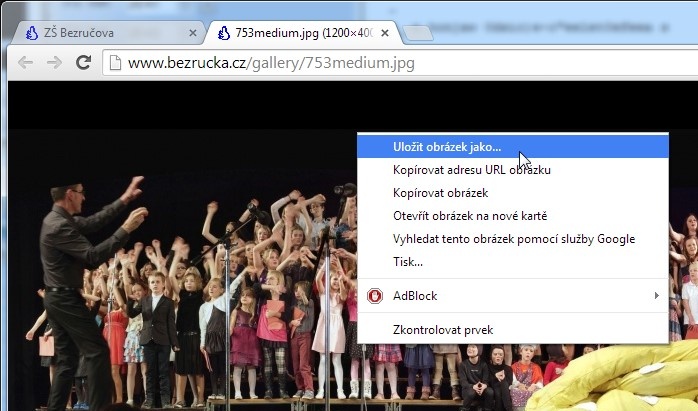This screenshot has width=698, height=411.
Task: Choose 'Uložit obrázek jako...' from context menu
Action: point(513,147)
